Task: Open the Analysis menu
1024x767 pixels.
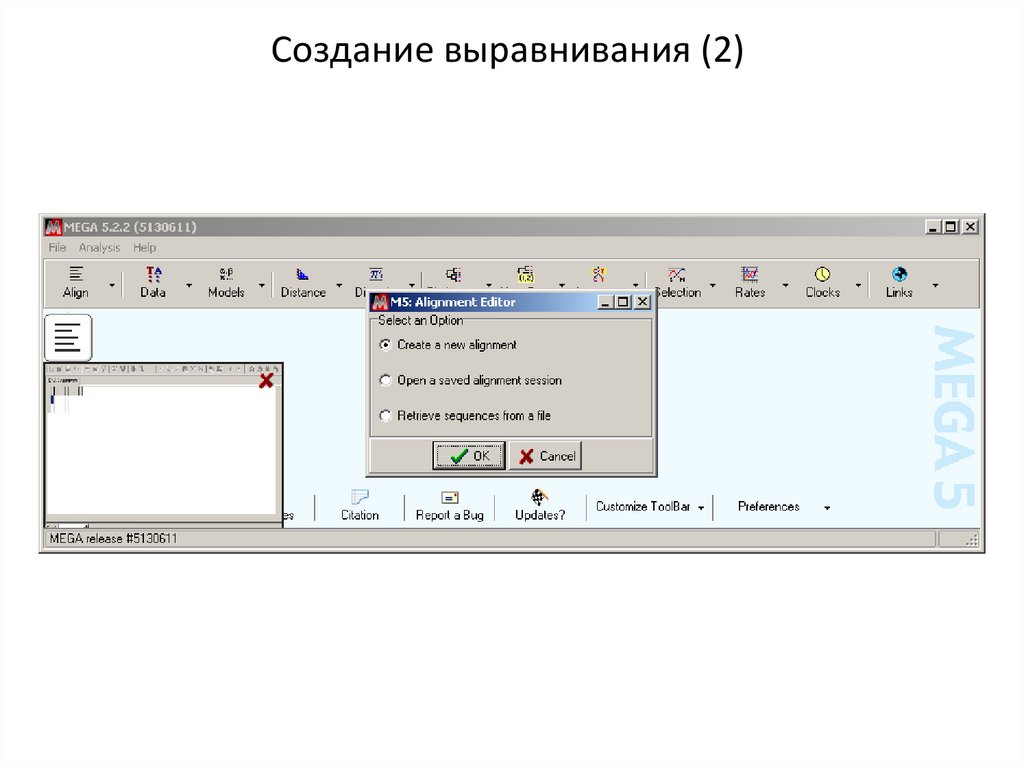Action: [x=99, y=248]
